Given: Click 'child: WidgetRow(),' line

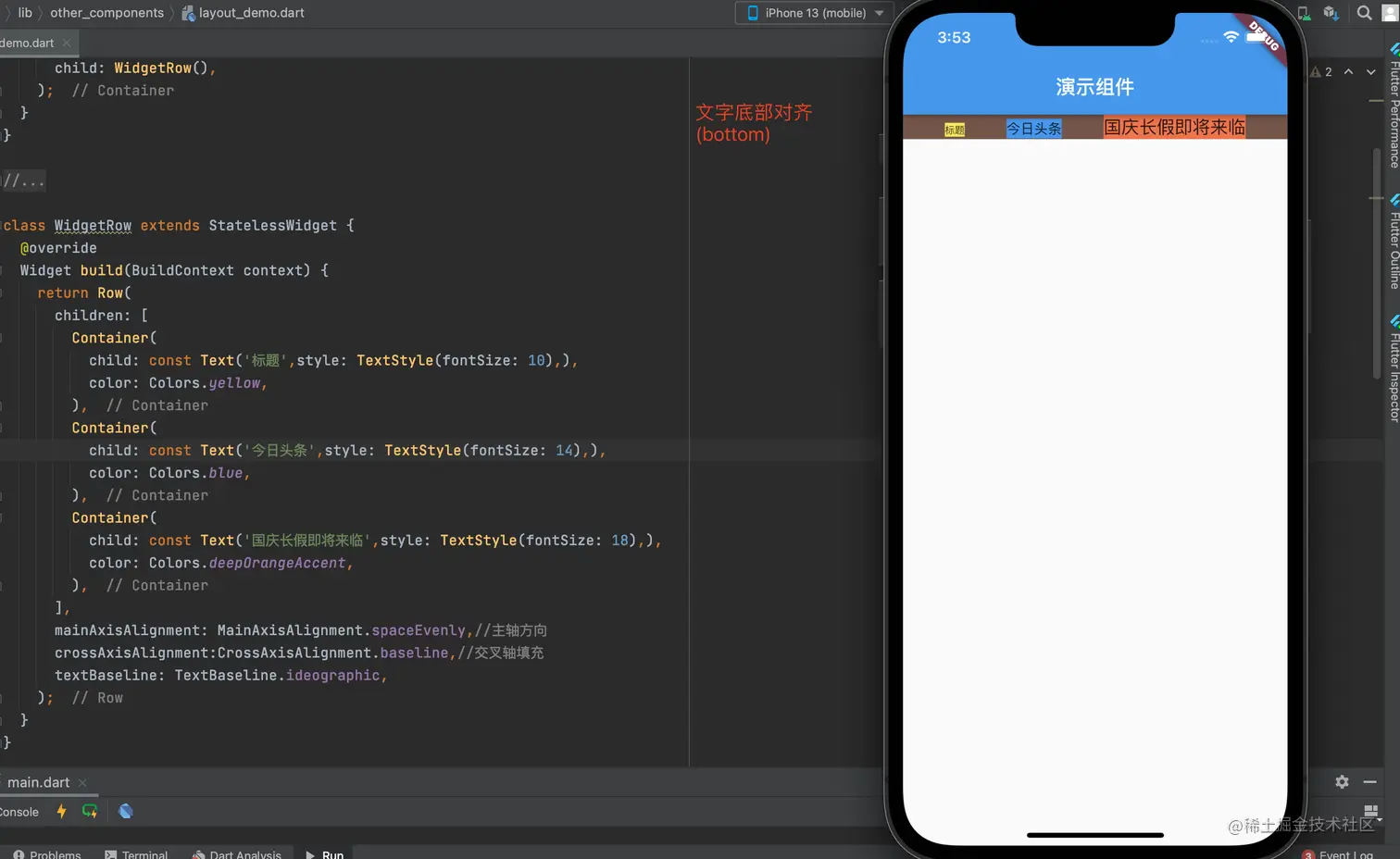Looking at the screenshot, I should pos(134,68).
